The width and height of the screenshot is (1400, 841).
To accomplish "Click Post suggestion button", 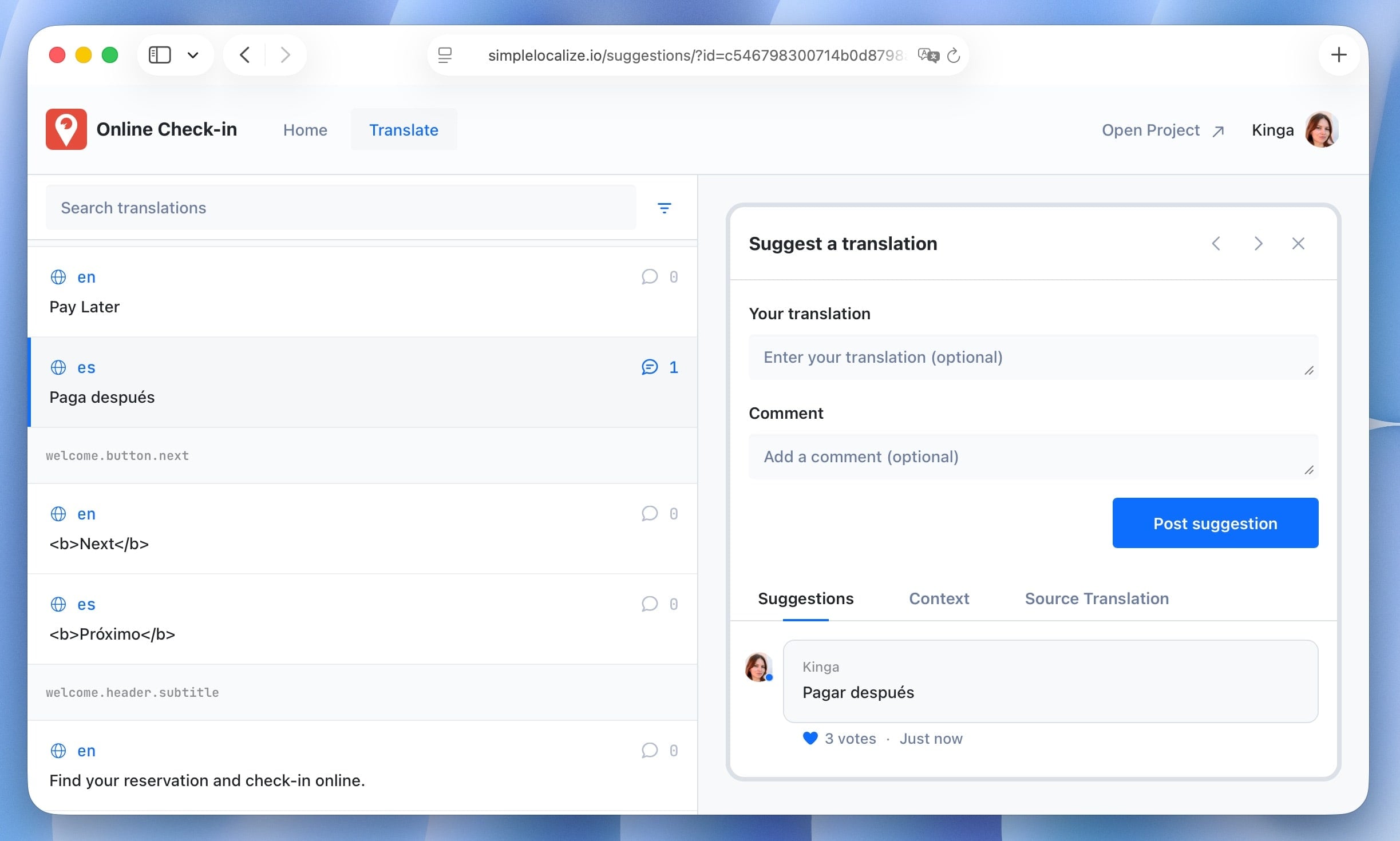I will (1215, 523).
